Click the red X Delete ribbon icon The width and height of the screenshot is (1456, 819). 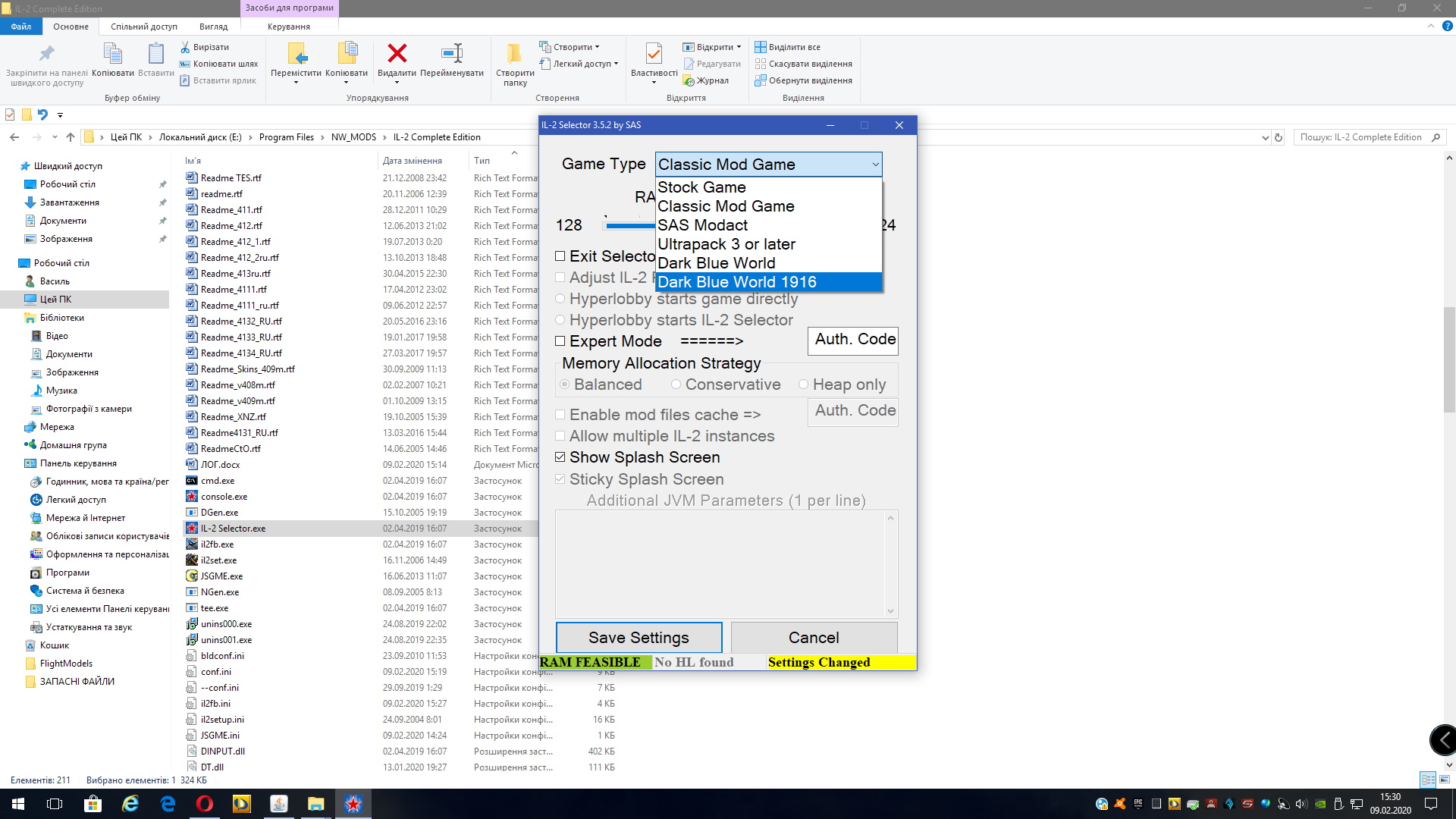pyautogui.click(x=397, y=55)
